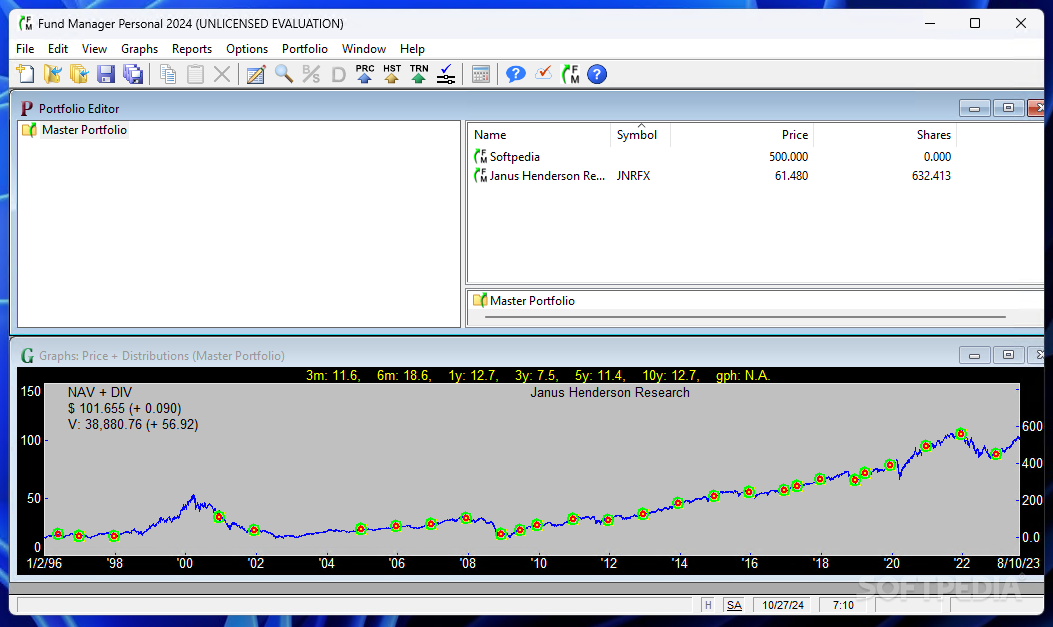
Task: Select Master Portfolio in the left tree
Action: 84,130
